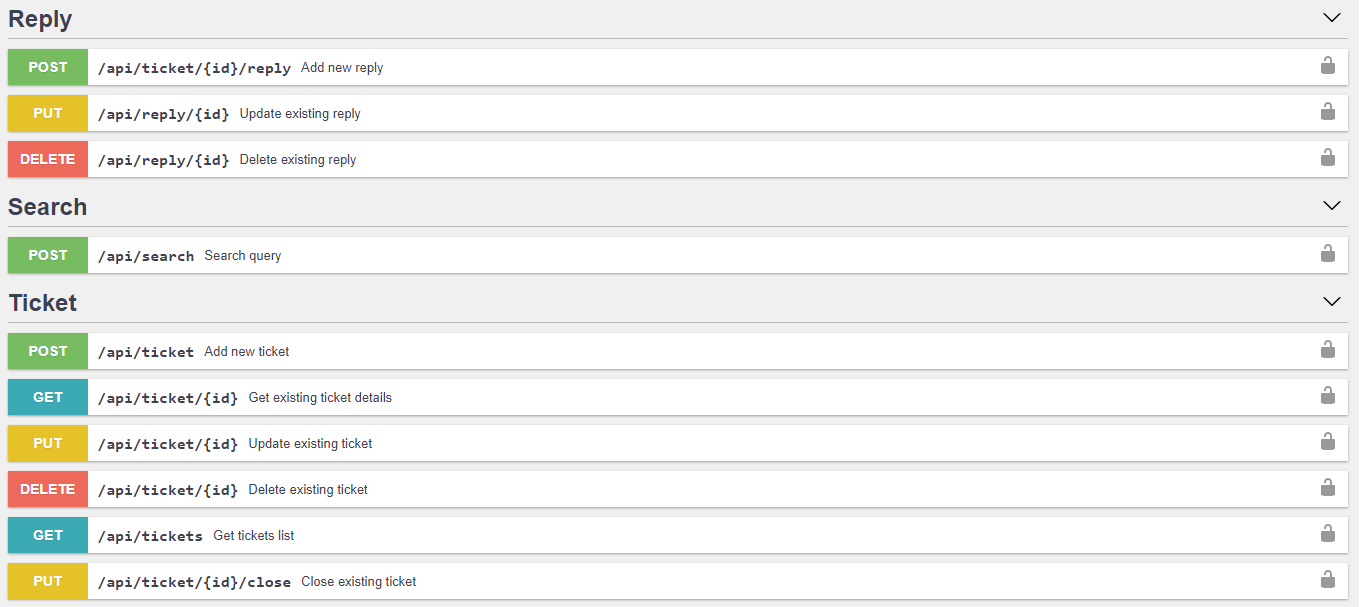Click the lock icon on Delete existing ticket
Viewport: 1360px width, 607px height.
tap(1328, 488)
